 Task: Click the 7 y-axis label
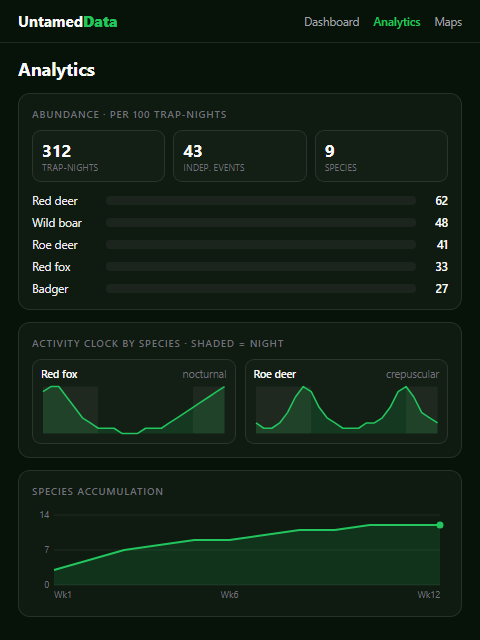47,550
